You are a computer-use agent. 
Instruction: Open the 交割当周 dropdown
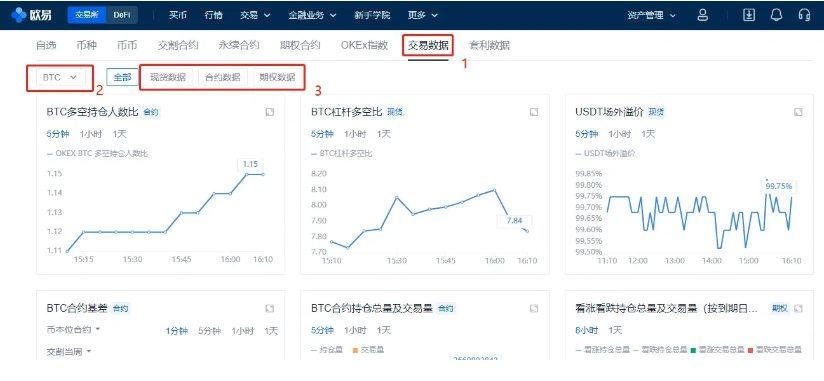point(69,352)
